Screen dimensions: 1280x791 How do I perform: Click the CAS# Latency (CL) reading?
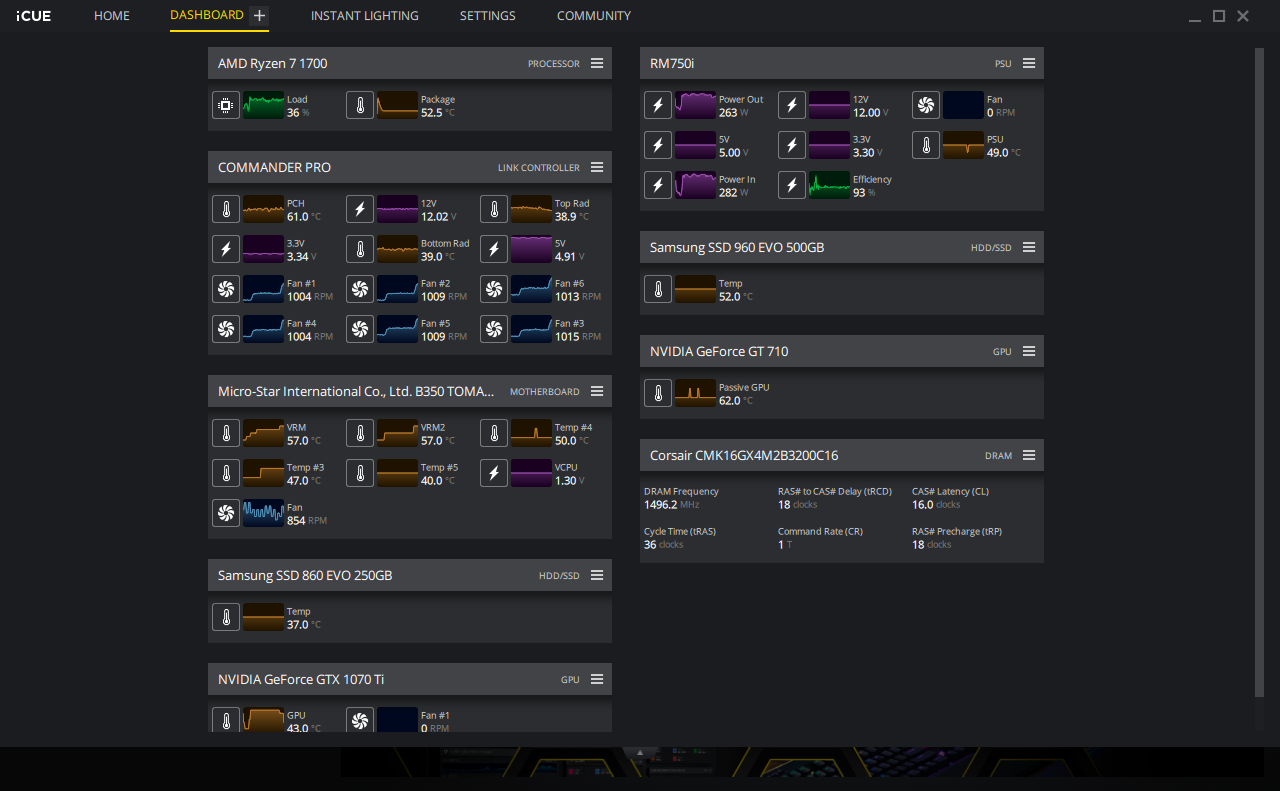948,498
